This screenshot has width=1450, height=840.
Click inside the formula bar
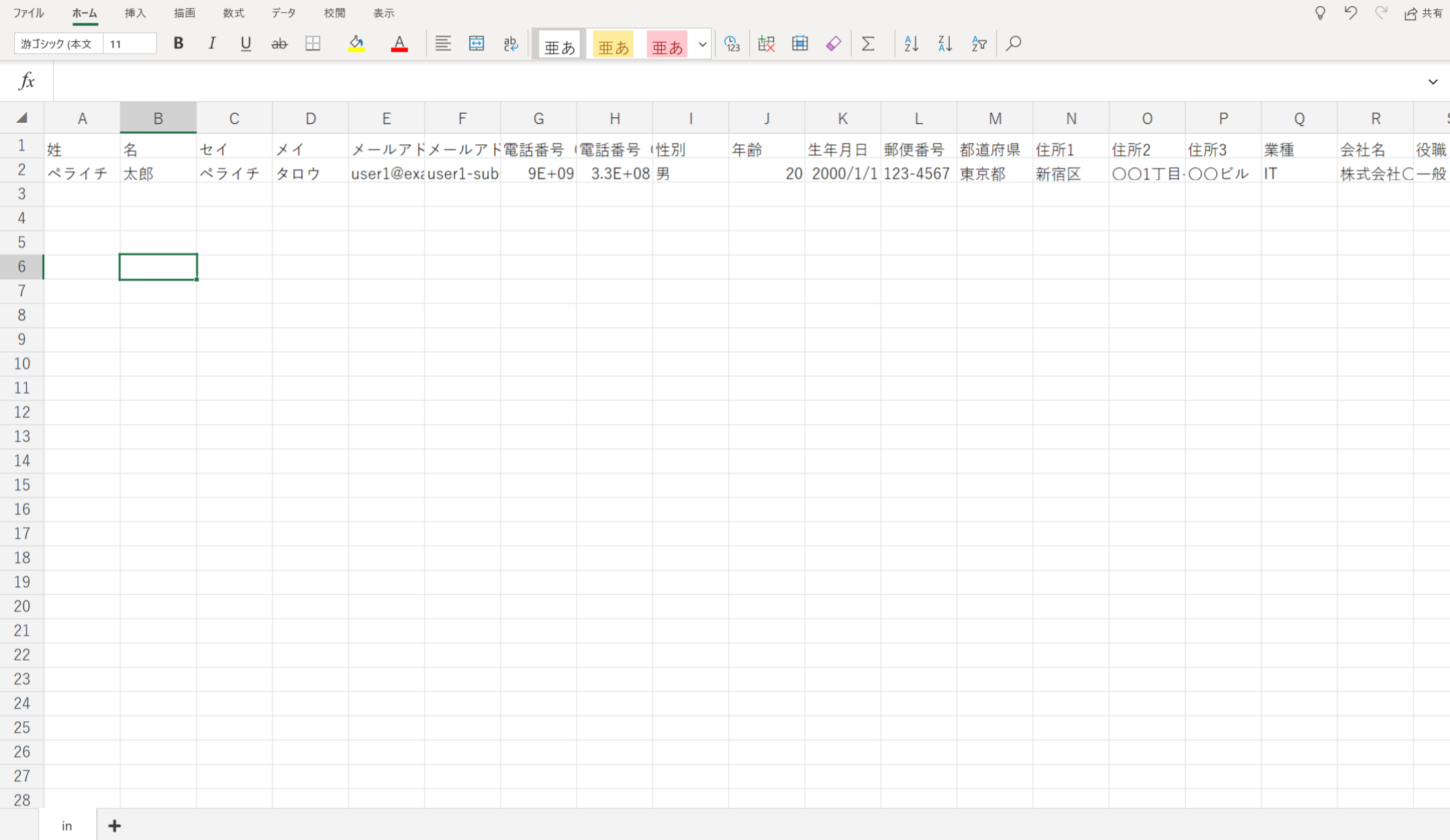pyautogui.click(x=735, y=81)
